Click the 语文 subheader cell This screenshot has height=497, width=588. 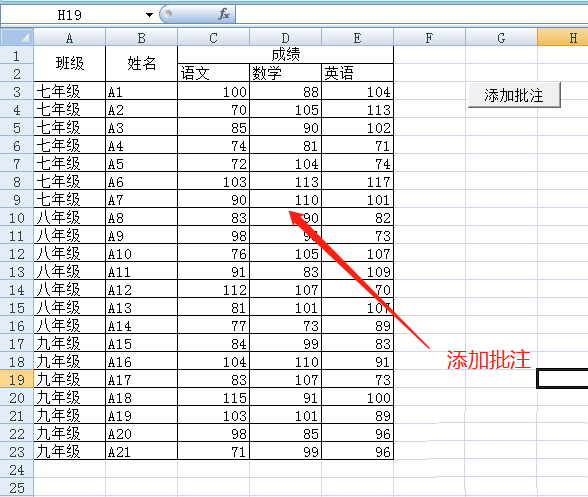click(x=213, y=72)
